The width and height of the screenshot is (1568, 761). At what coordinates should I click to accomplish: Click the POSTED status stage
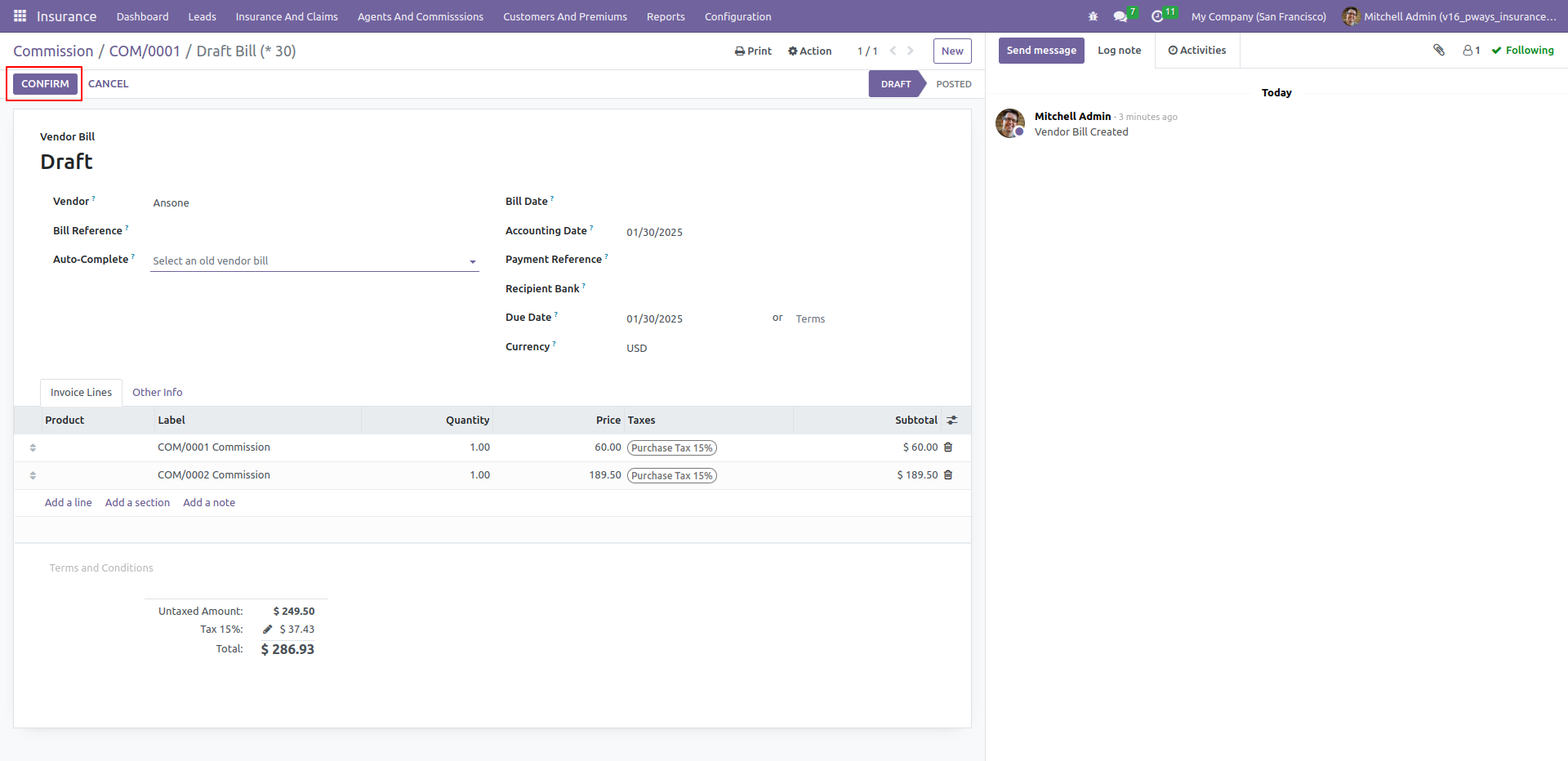click(953, 84)
